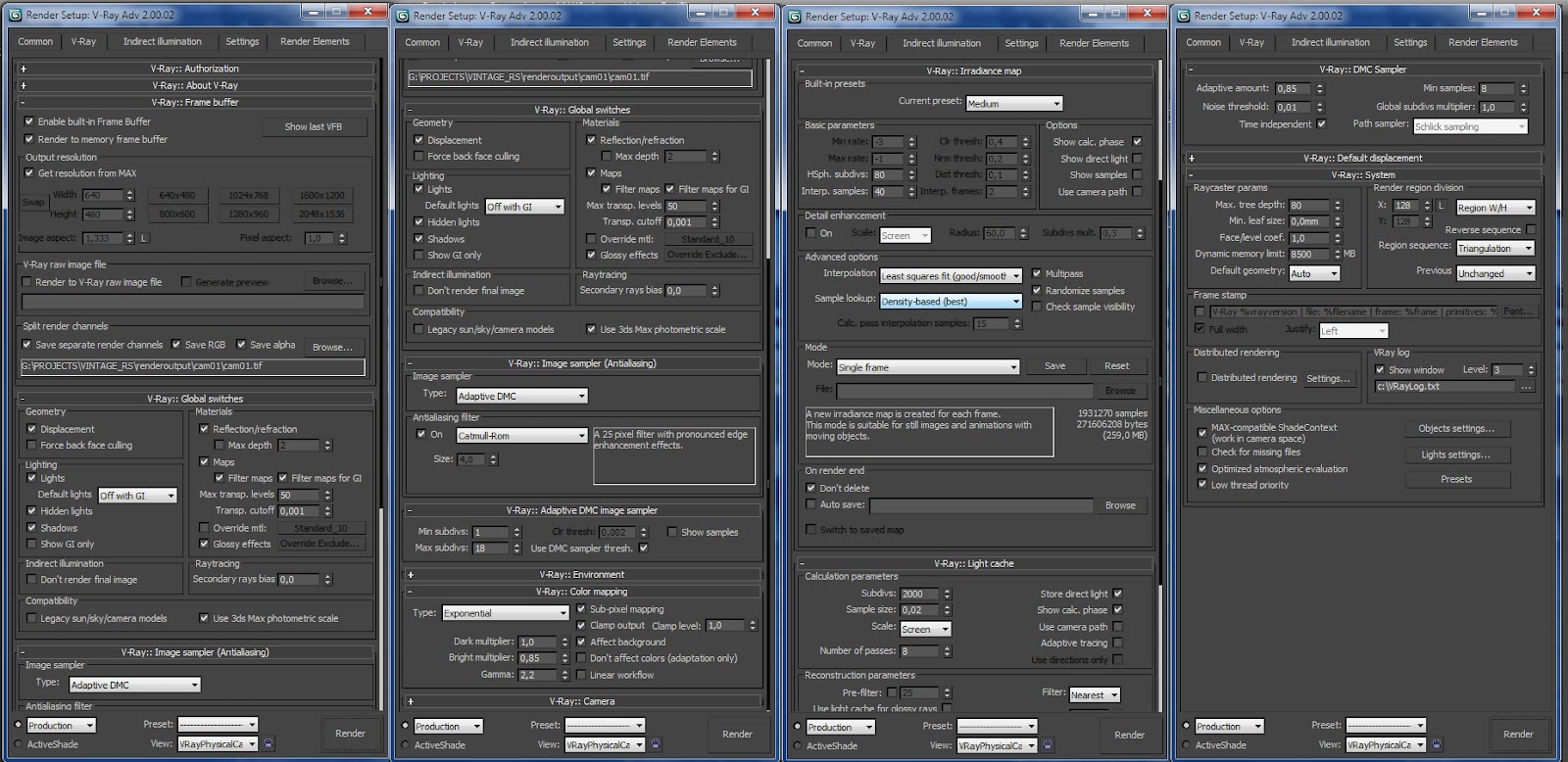Open the Interpolation dropdown for irradiance map

(951, 276)
